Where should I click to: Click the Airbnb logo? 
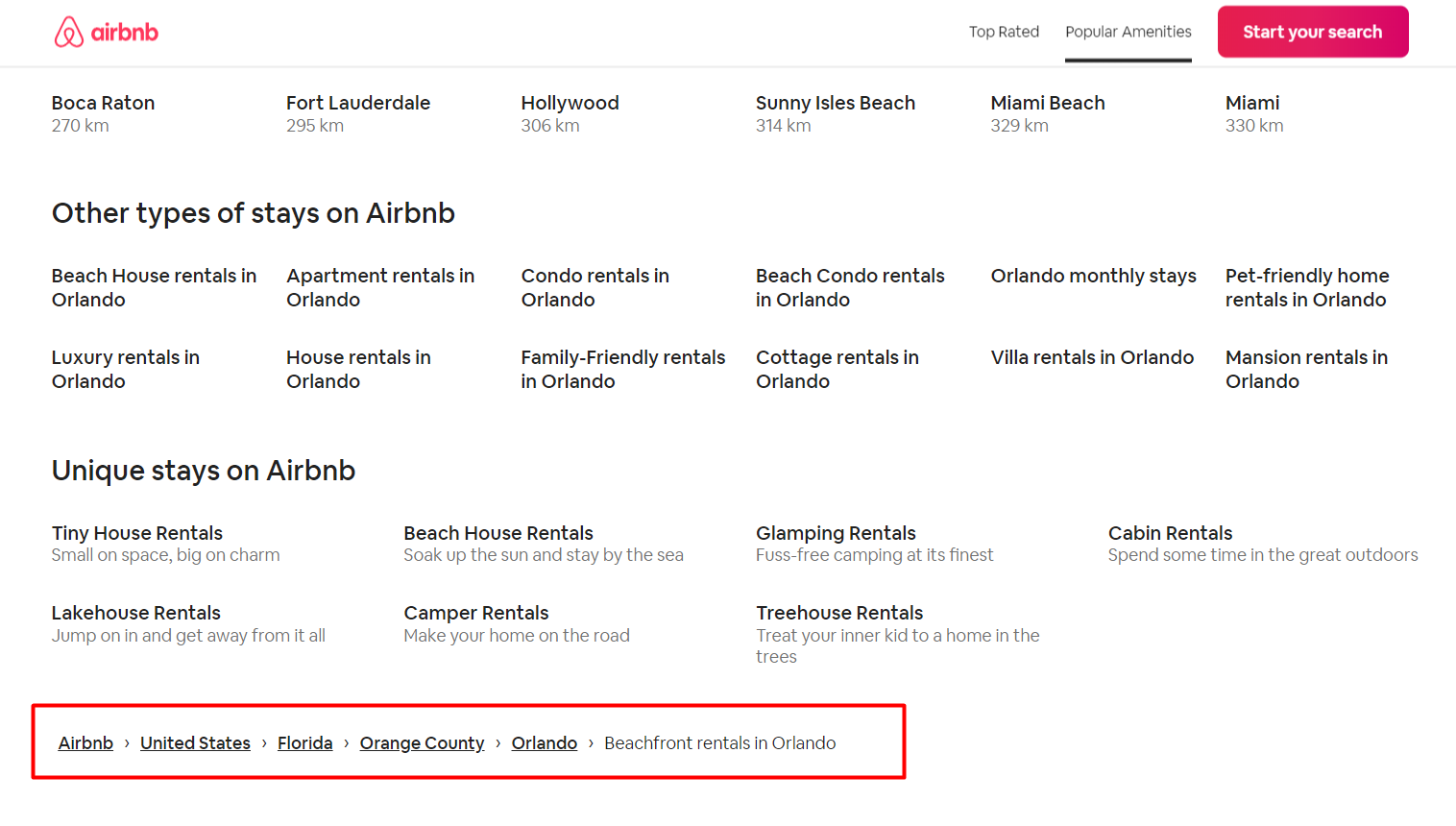[x=106, y=32]
